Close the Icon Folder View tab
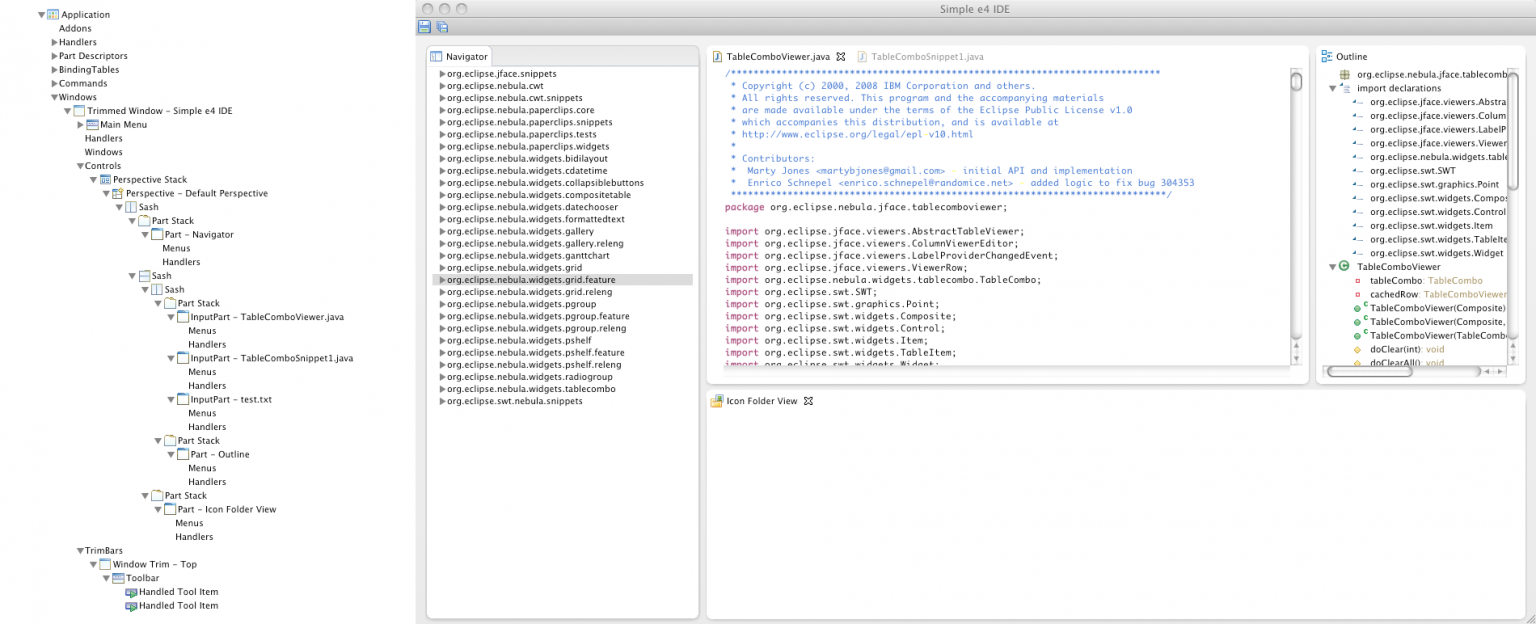 [809, 401]
